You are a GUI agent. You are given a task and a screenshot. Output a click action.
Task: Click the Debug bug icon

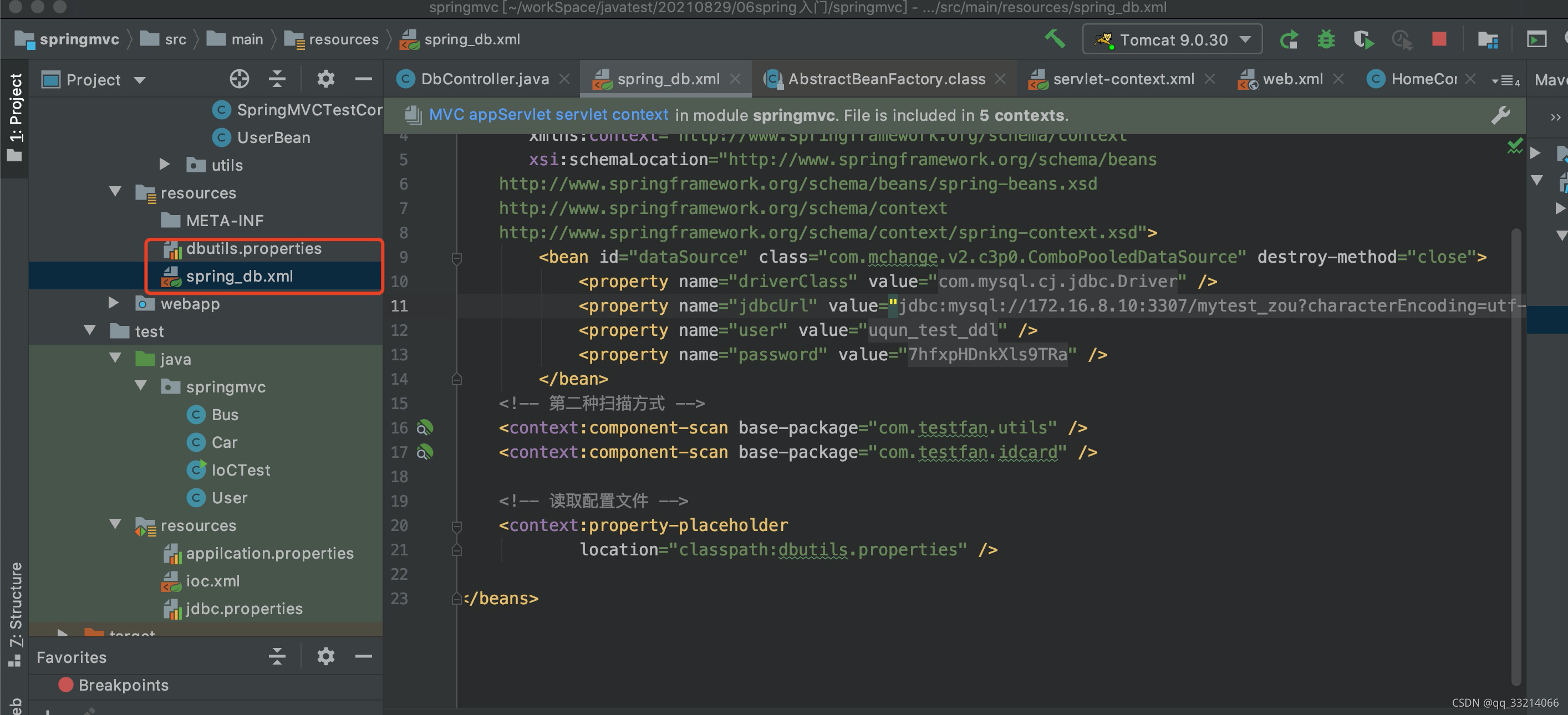[1326, 39]
